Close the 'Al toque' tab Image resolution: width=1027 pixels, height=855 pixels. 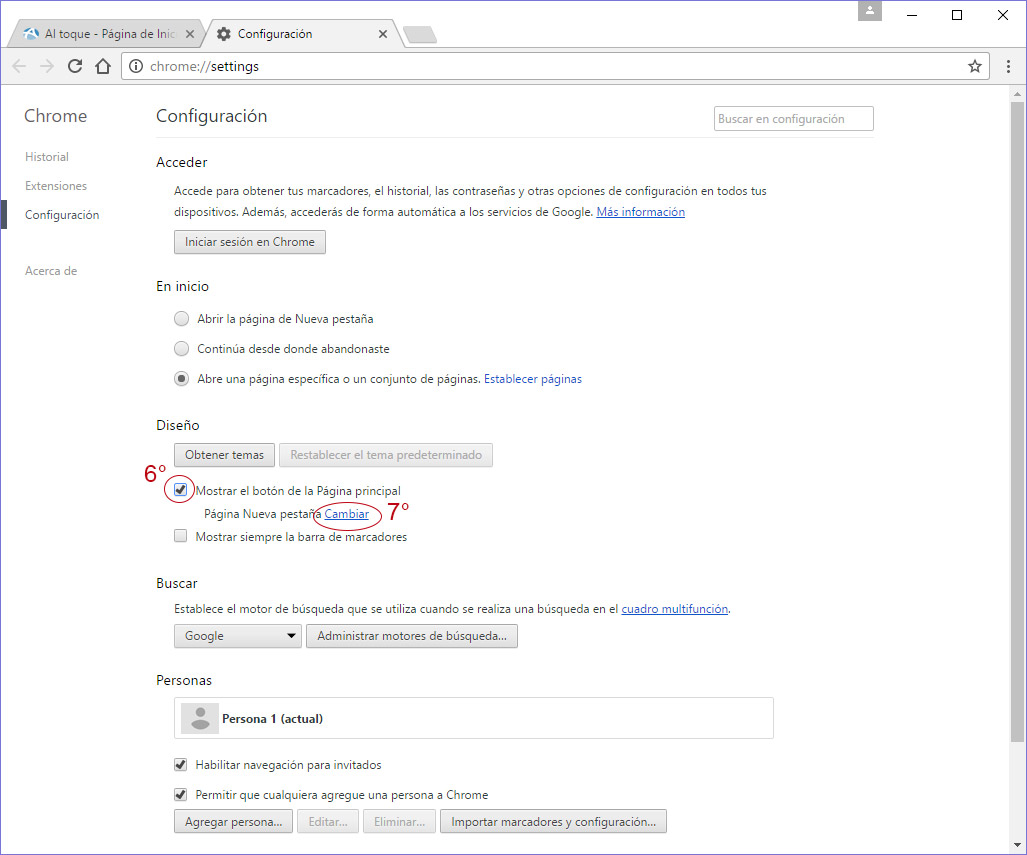coord(190,34)
